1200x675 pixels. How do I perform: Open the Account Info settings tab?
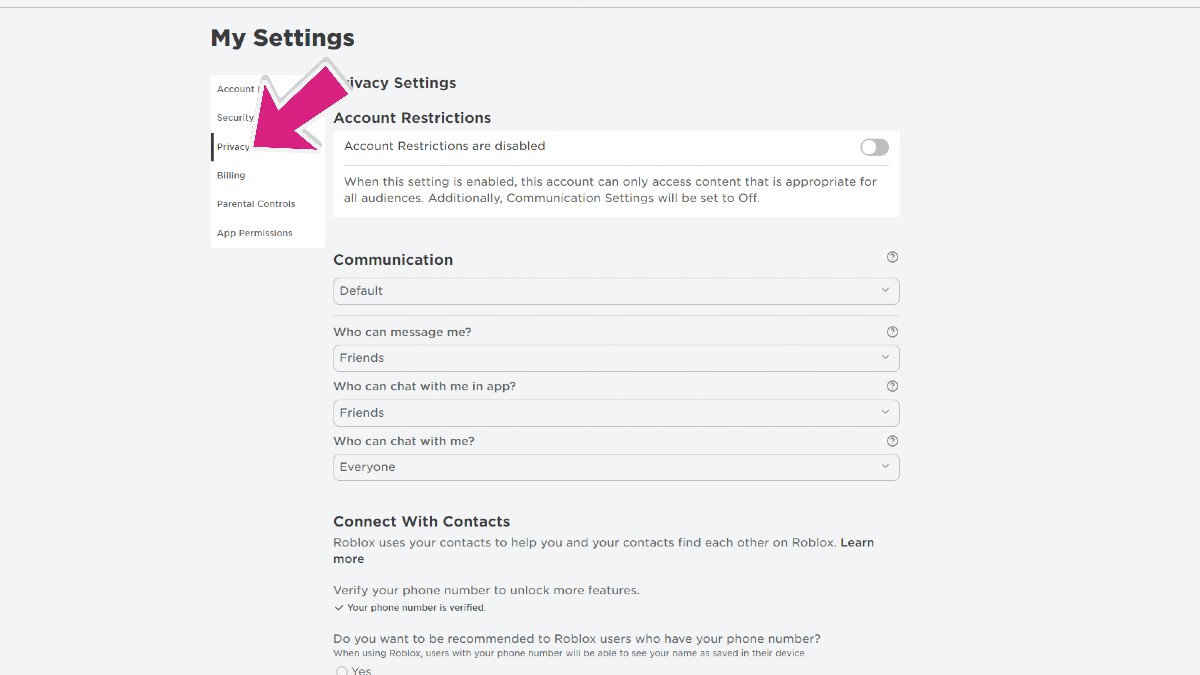click(x=235, y=90)
